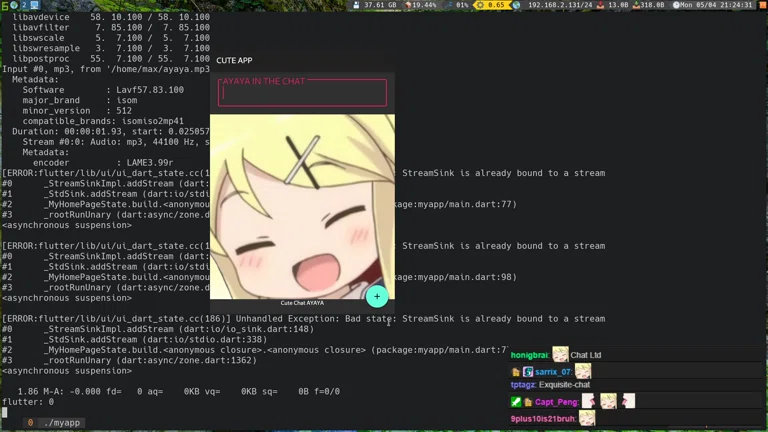Click the 'flutter: 0' terminal output line
Screen dimensions: 768x432
pyautogui.click(x=28, y=402)
